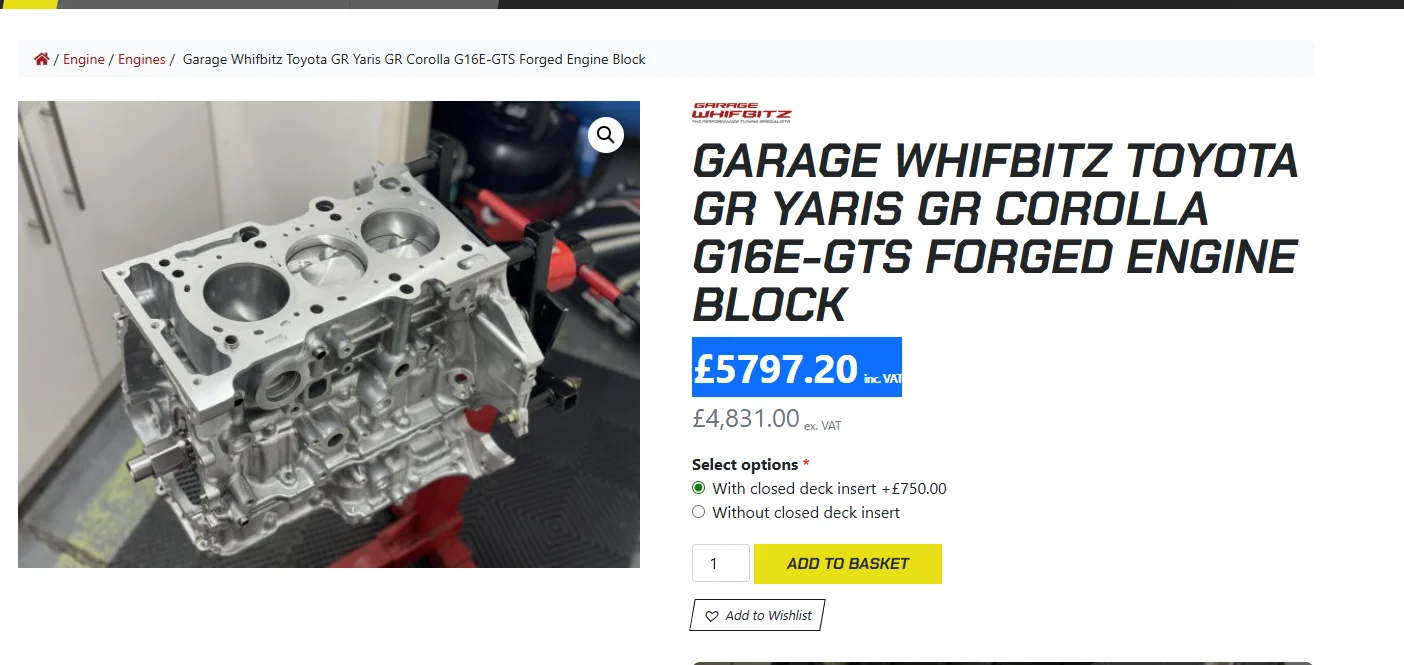View the forged engine block product photo
The height and width of the screenshot is (665, 1404).
pyautogui.click(x=329, y=334)
